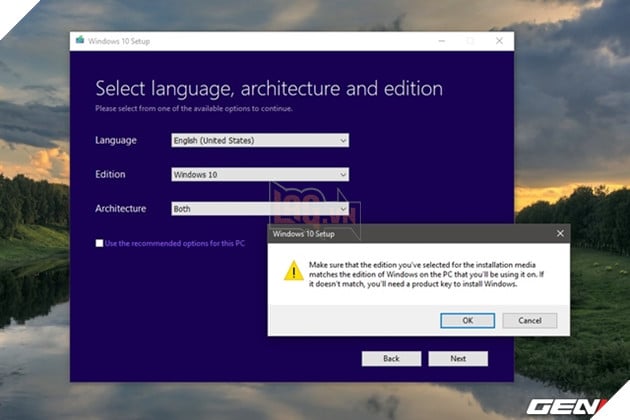Open the Architecture dropdown set to Both

(260, 209)
